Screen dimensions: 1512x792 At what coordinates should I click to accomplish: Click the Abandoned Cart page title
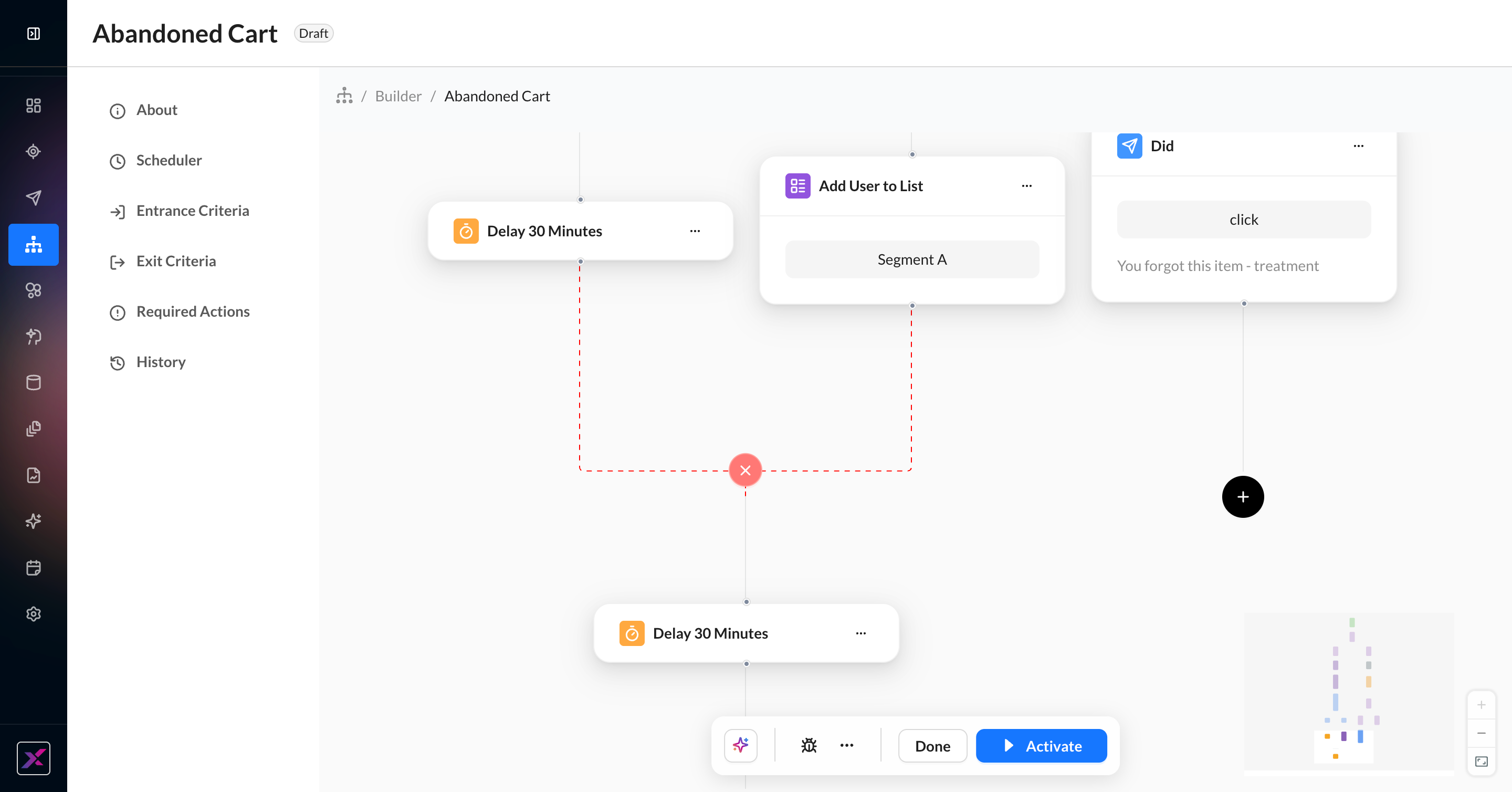185,34
